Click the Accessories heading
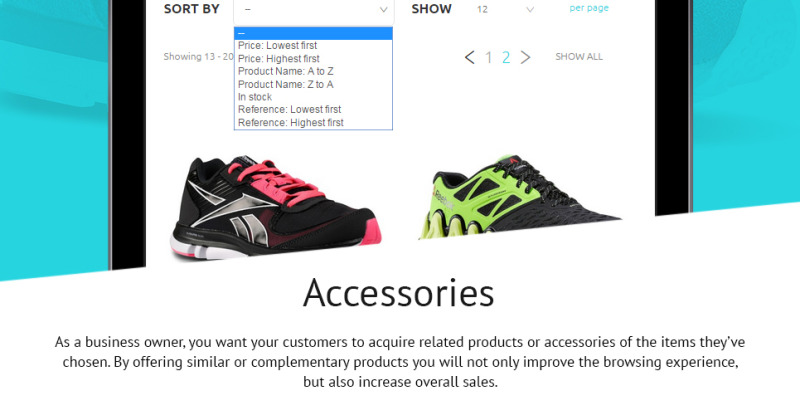Screen dimensions: 800x415 tap(398, 292)
